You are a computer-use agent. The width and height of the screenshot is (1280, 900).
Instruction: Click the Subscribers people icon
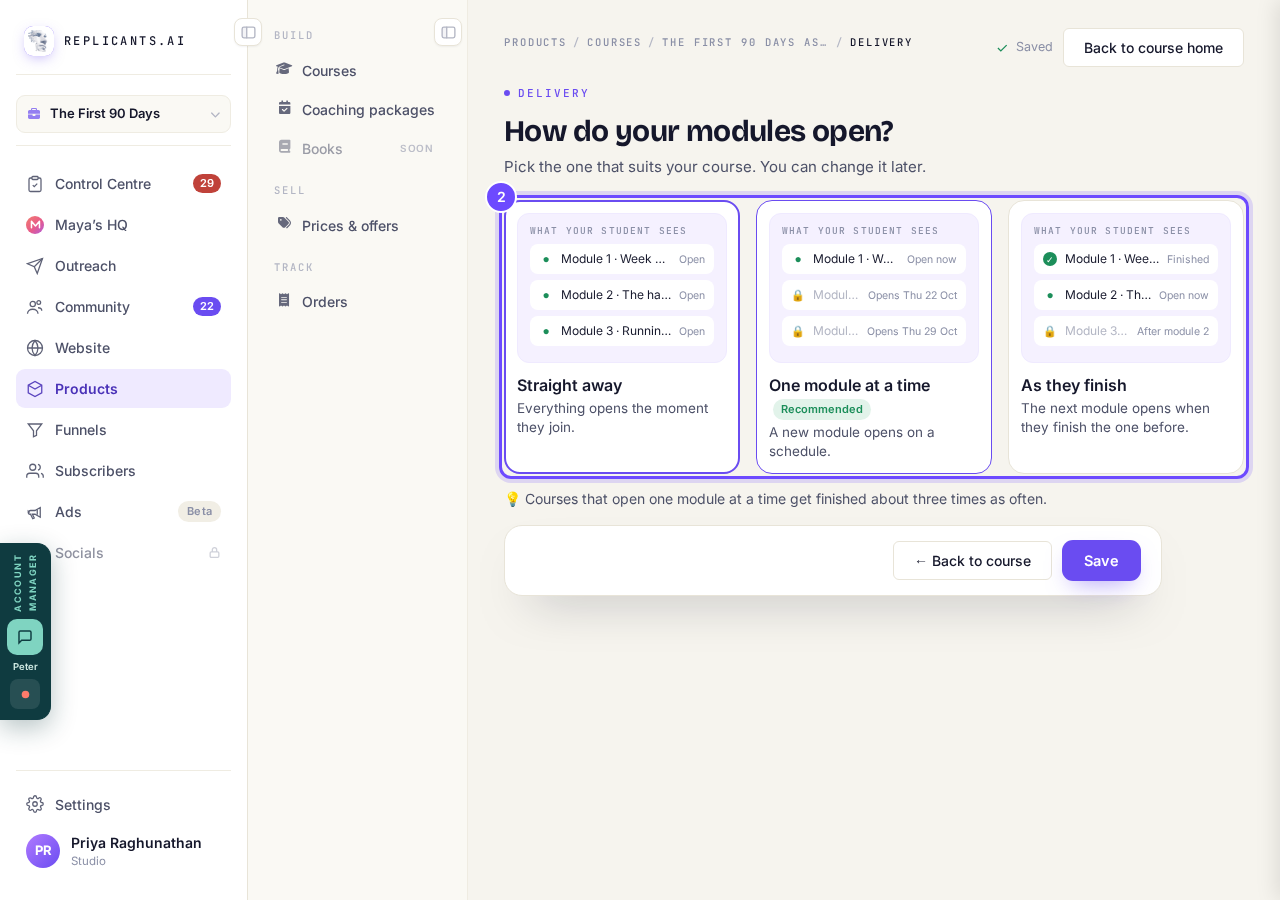[35, 471]
